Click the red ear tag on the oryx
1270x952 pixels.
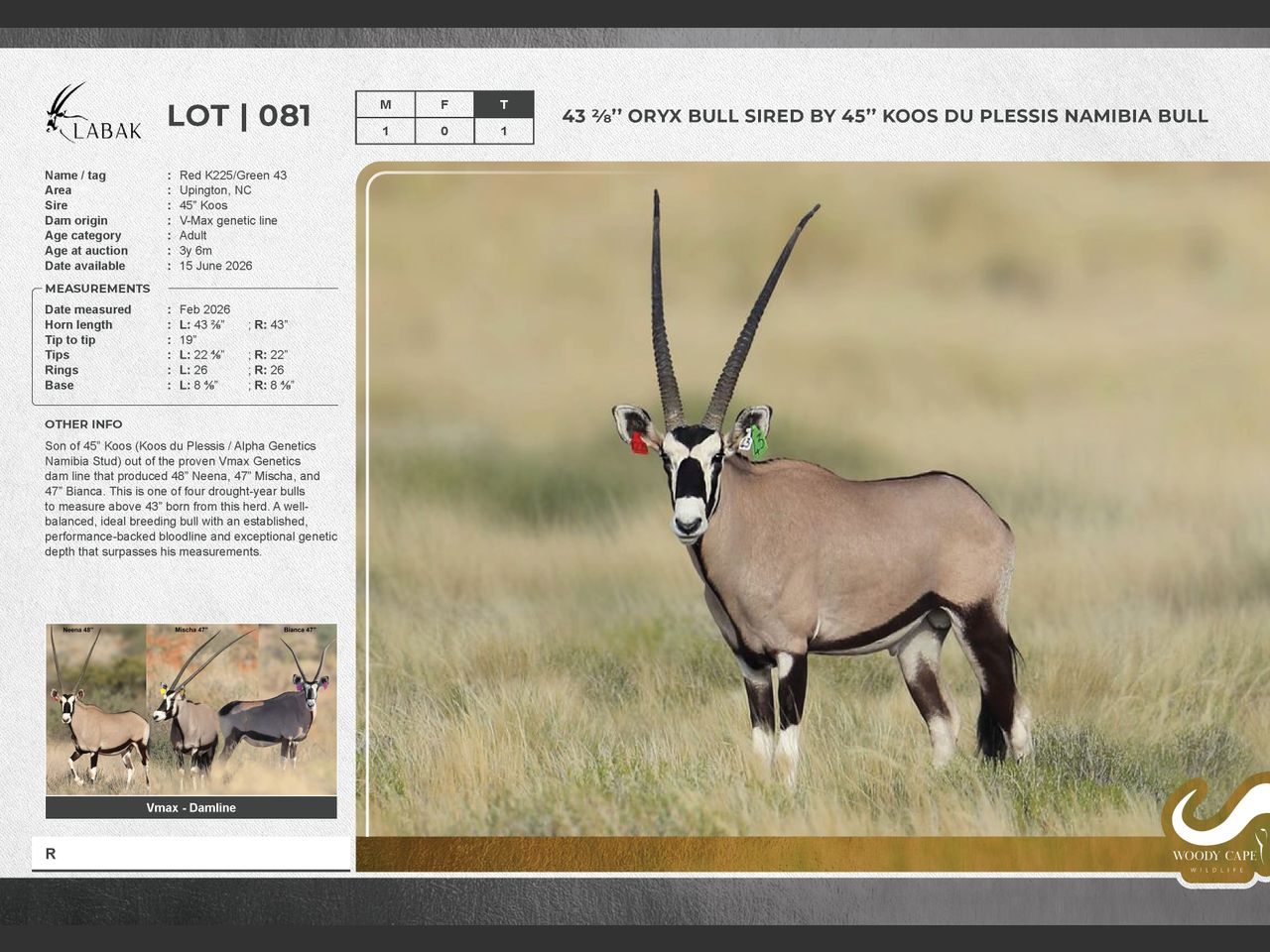pos(639,443)
